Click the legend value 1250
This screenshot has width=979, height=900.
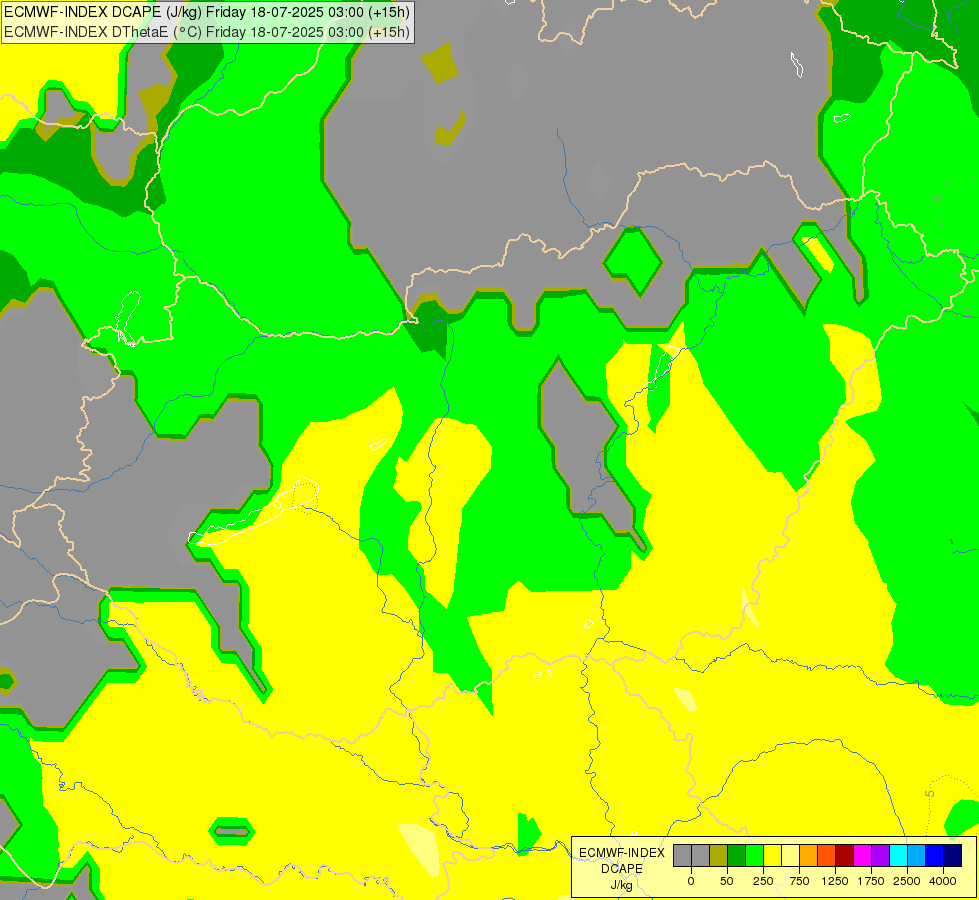click(835, 881)
